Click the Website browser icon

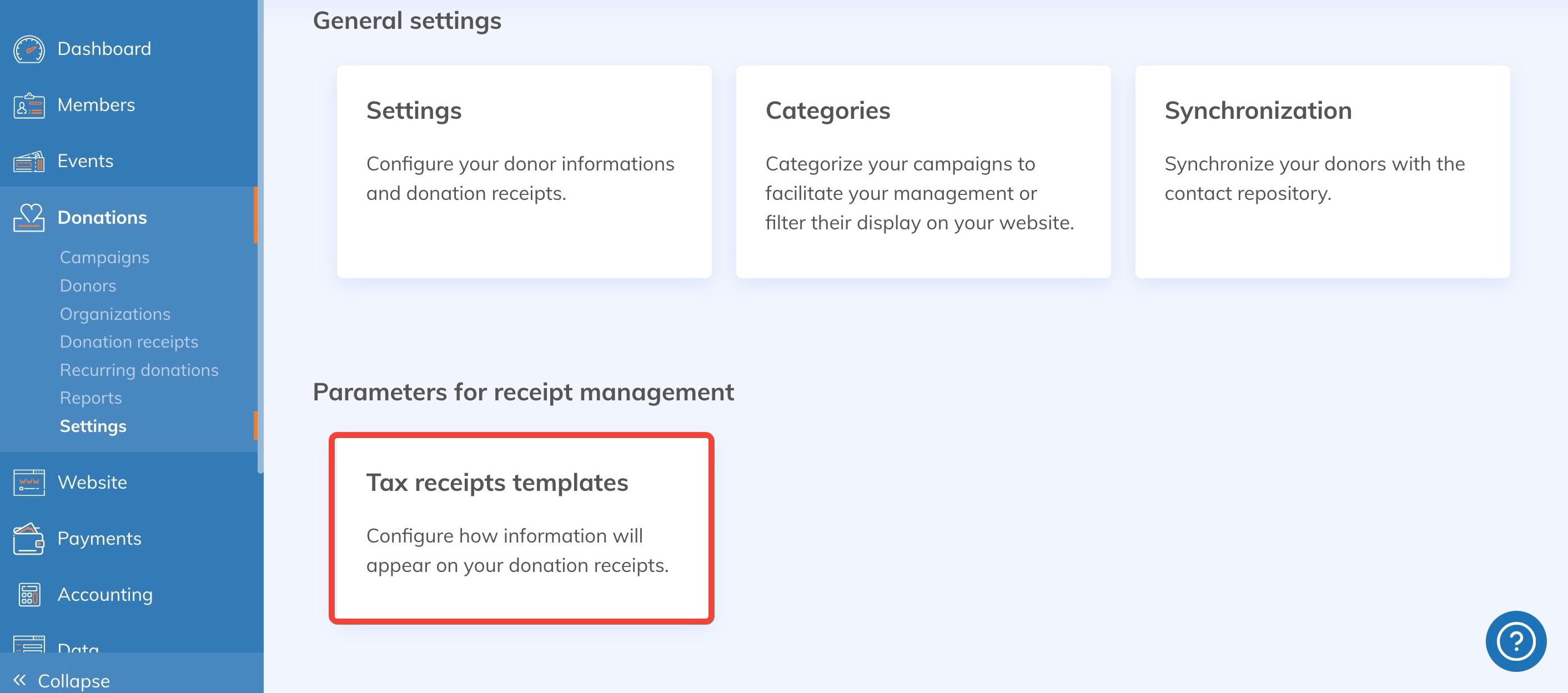click(x=29, y=483)
